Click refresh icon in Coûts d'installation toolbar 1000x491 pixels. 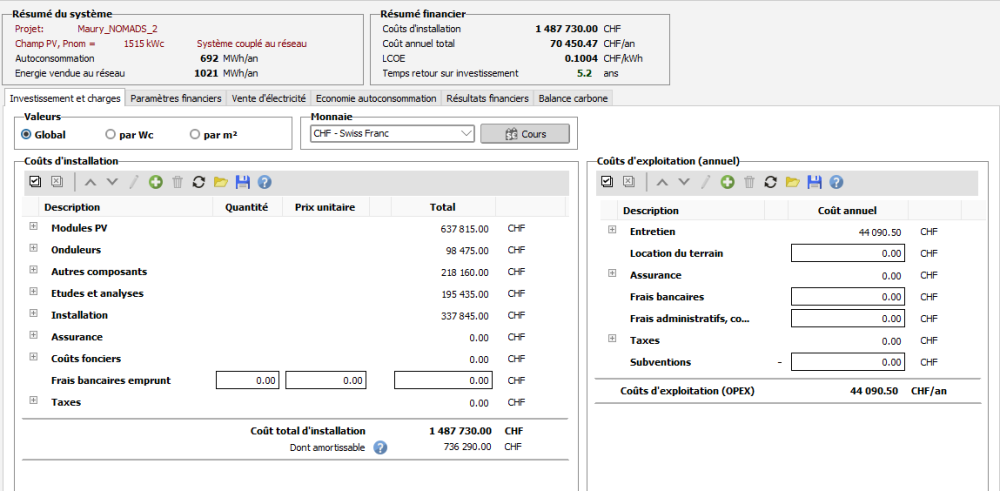pos(198,182)
